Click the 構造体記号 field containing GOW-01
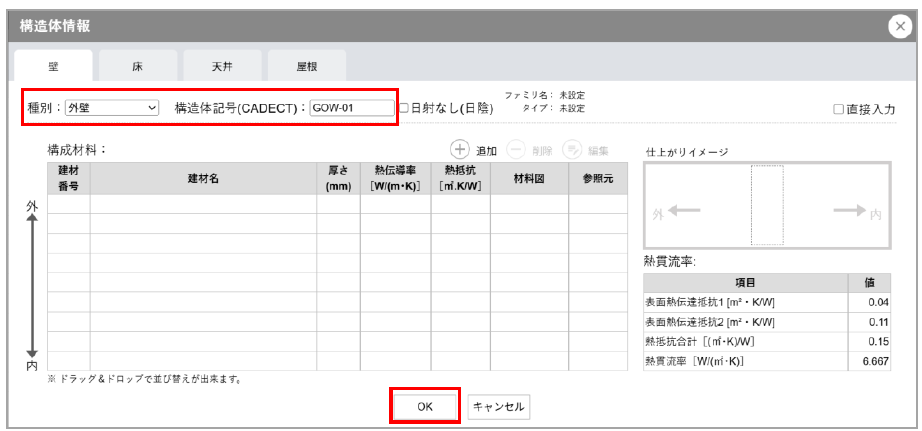This screenshot has height=431, width=922. click(351, 108)
